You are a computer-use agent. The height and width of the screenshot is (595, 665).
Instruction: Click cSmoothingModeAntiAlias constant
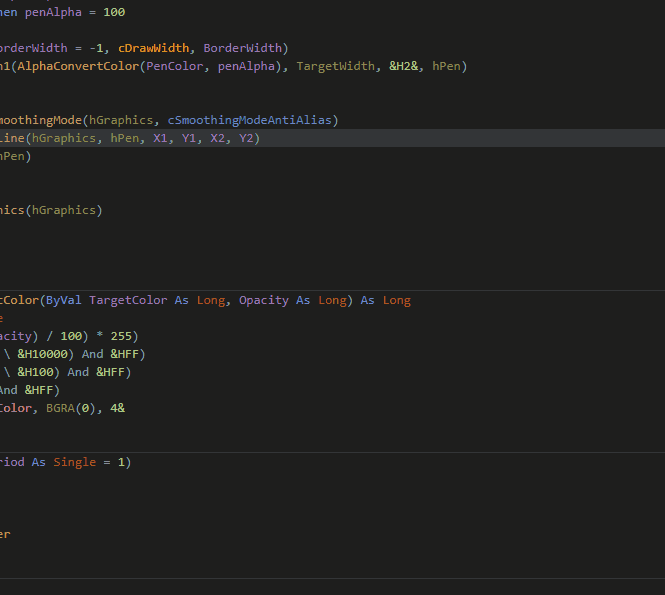(249, 120)
